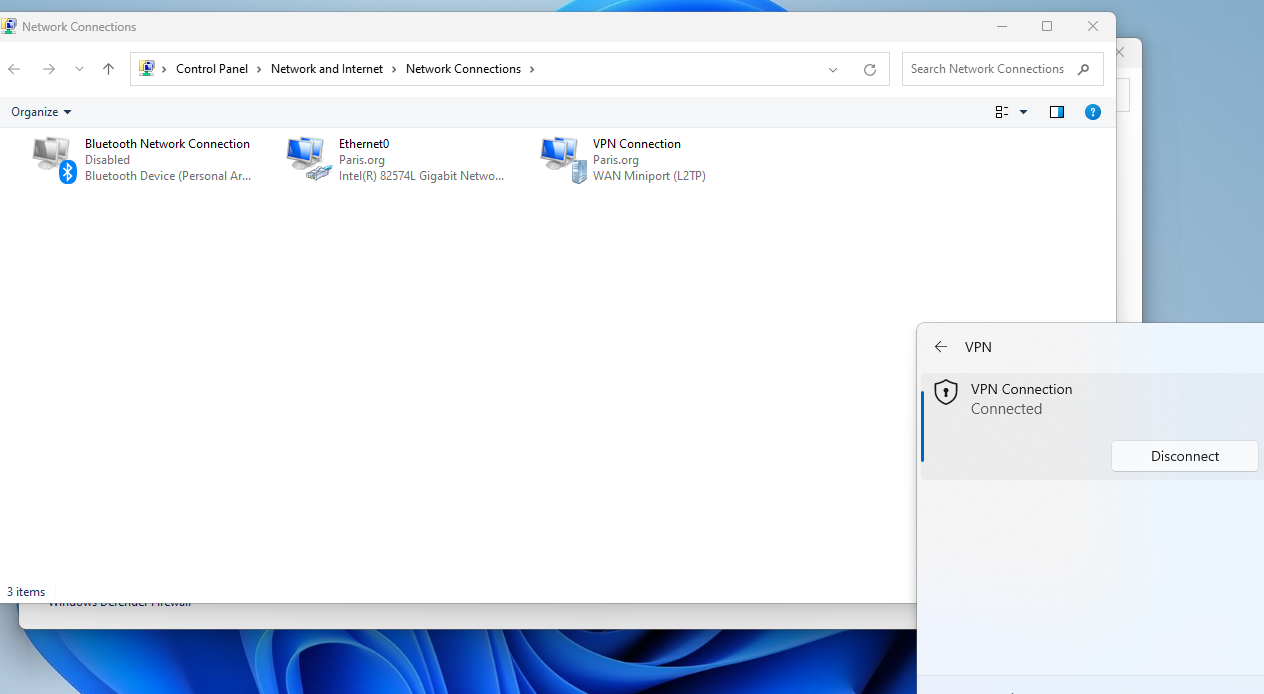1264x694 pixels.
Task: Open the recent locations chevron
Action: click(x=79, y=69)
